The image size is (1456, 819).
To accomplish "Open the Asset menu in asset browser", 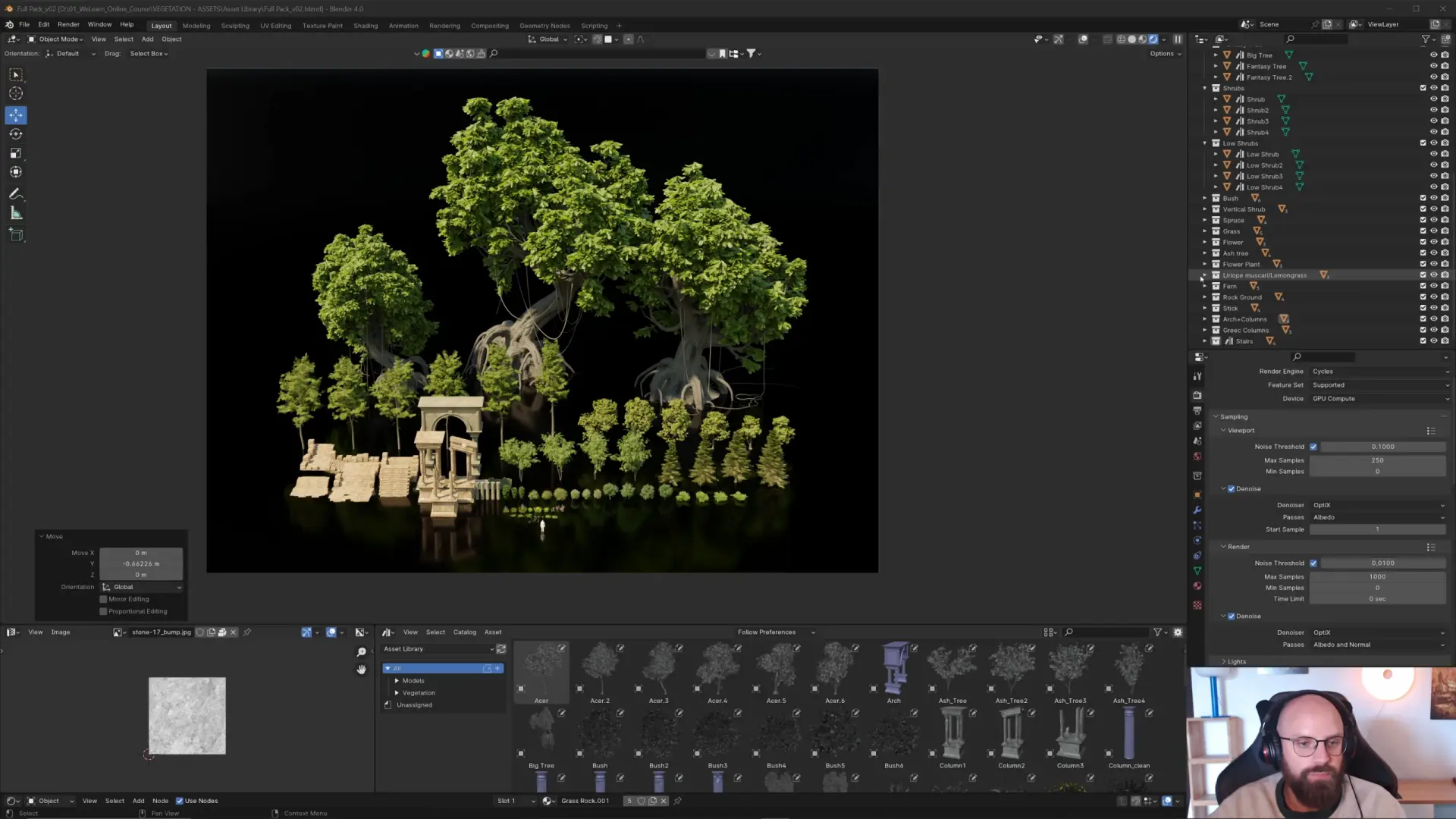I will pyautogui.click(x=493, y=632).
